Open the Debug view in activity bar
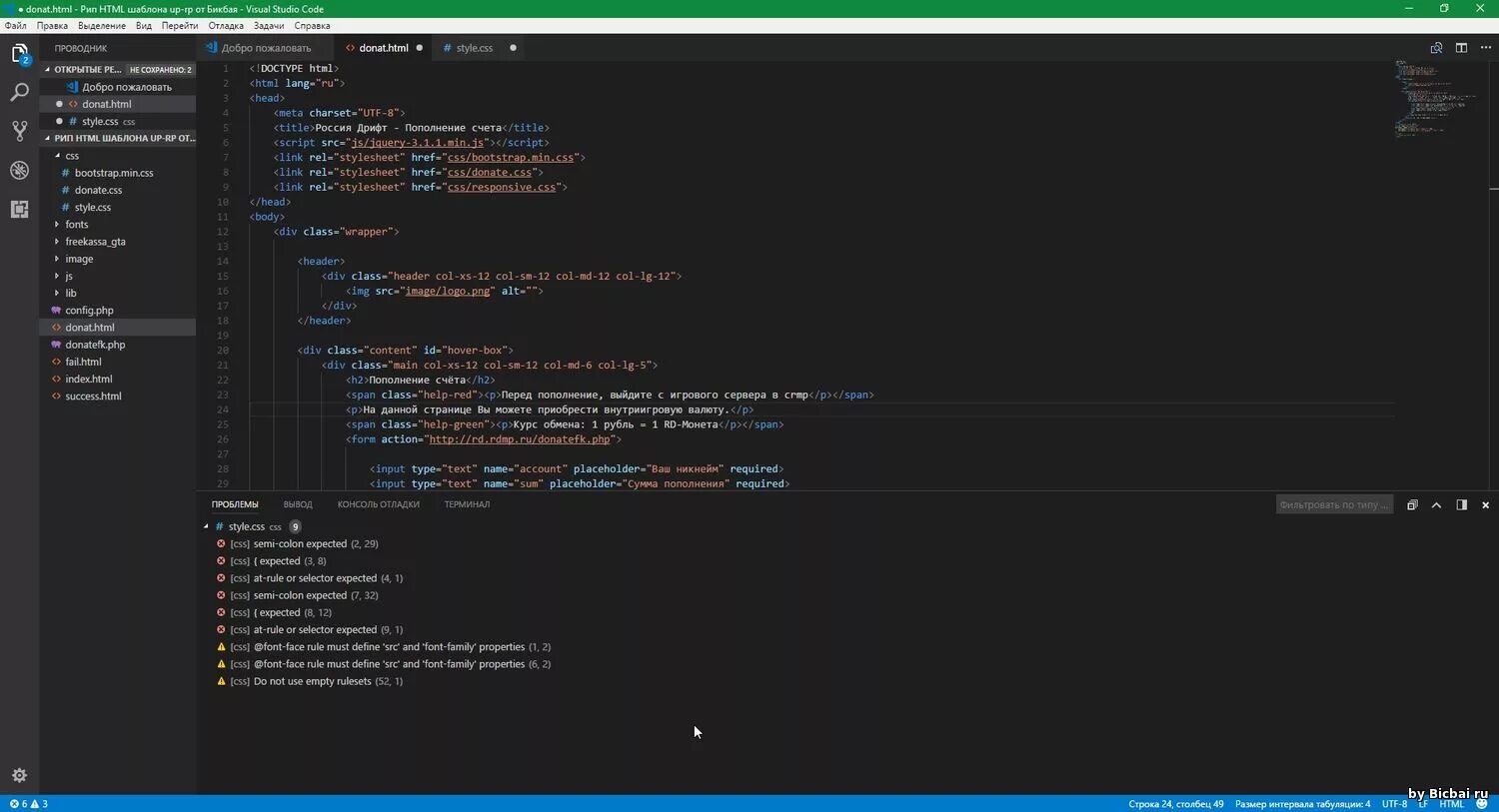The image size is (1499, 812). pyautogui.click(x=19, y=170)
